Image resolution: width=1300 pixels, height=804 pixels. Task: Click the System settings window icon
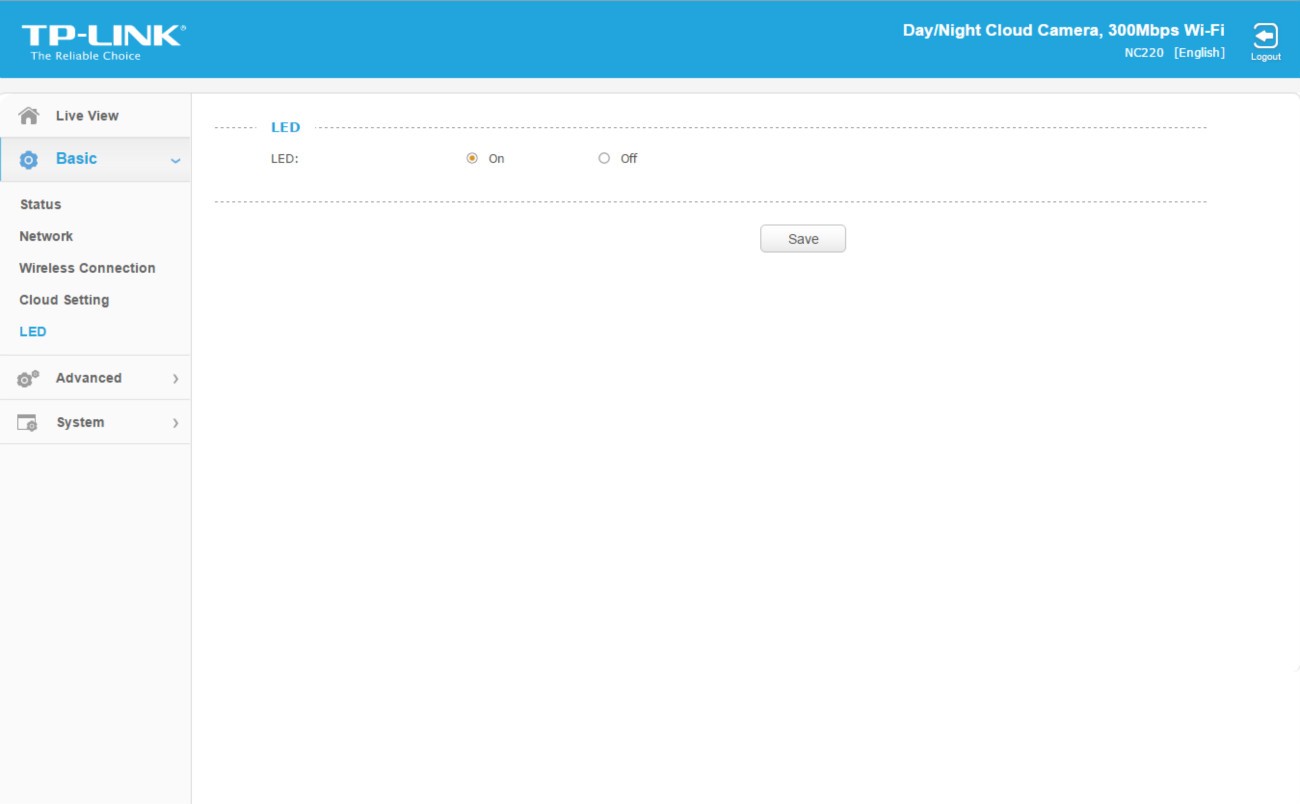27,423
